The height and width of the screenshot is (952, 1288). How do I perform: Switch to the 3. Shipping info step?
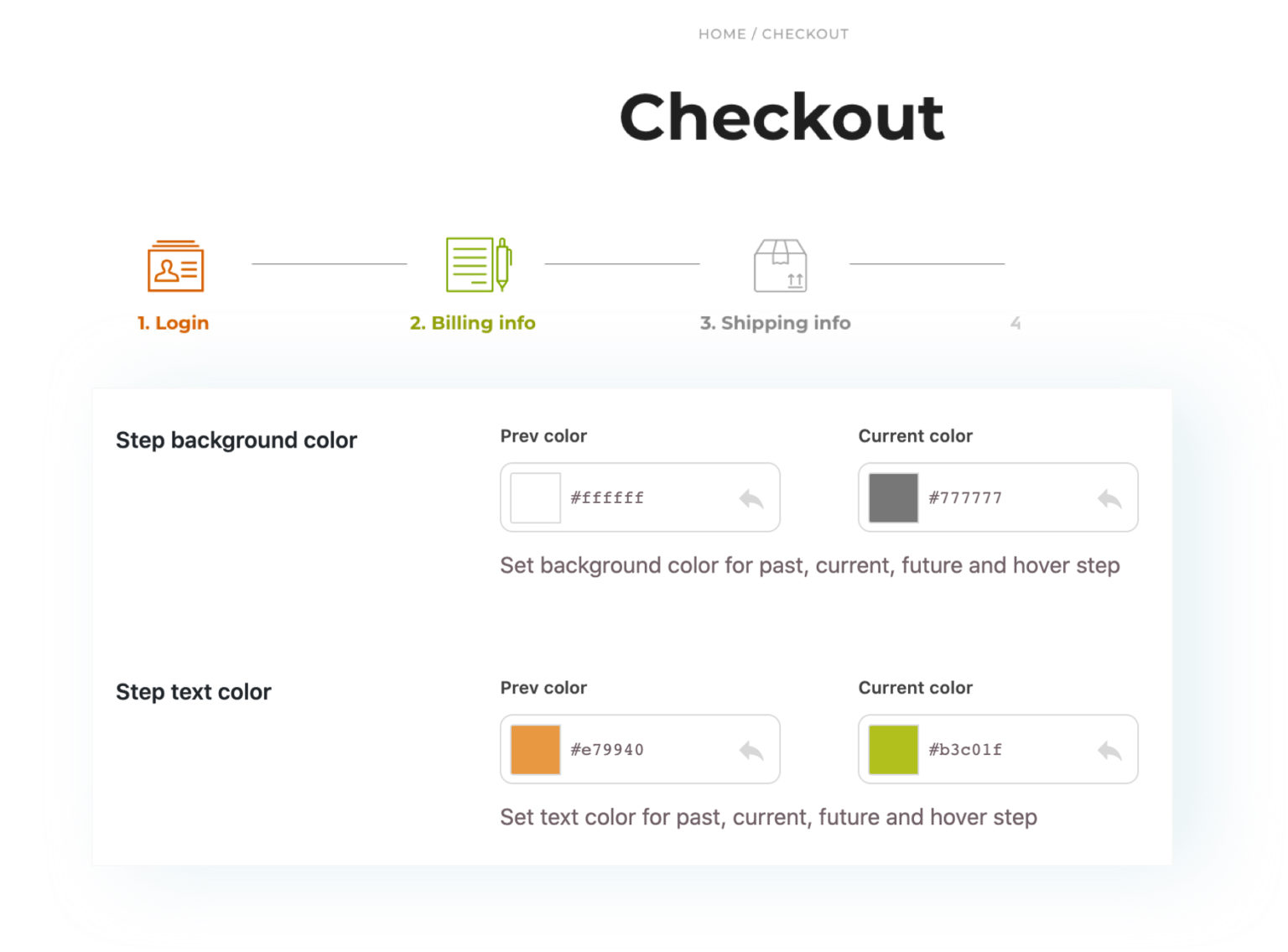pyautogui.click(x=776, y=322)
